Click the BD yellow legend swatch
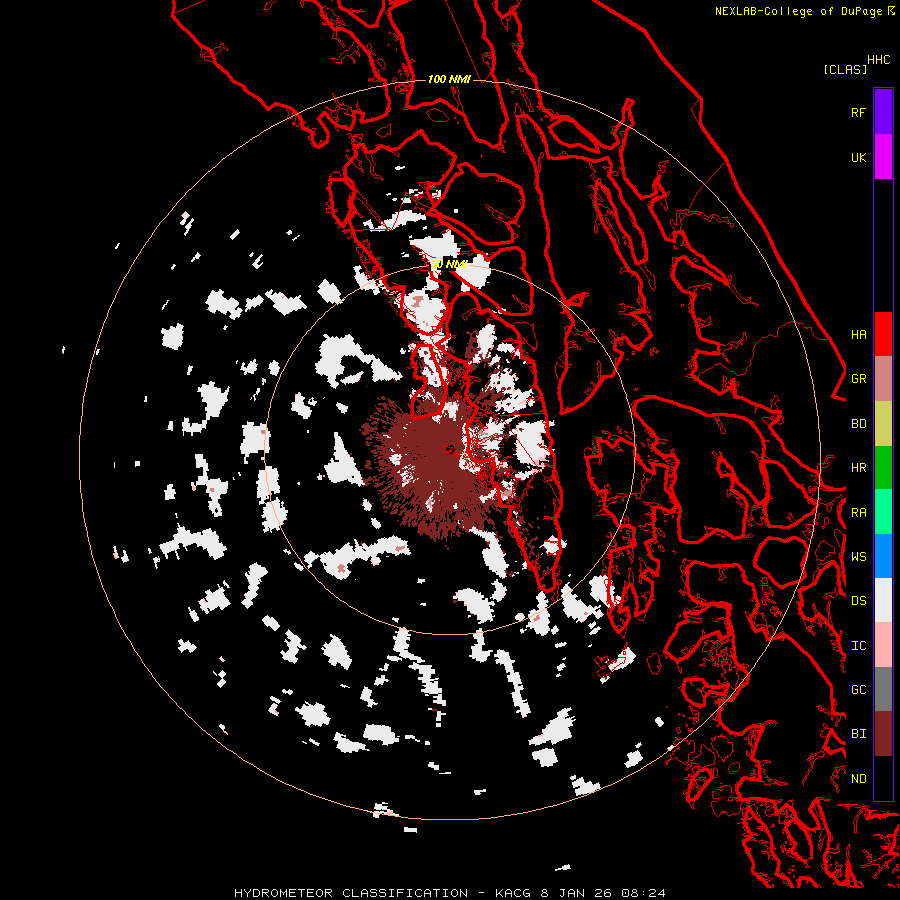The height and width of the screenshot is (900, 900). pyautogui.click(x=883, y=424)
